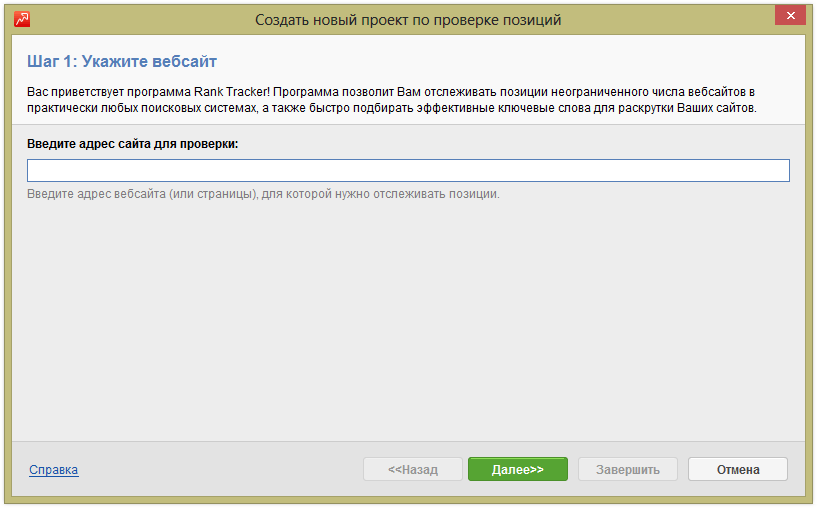818x508 pixels.
Task: Focus the website address input field
Action: 408,171
